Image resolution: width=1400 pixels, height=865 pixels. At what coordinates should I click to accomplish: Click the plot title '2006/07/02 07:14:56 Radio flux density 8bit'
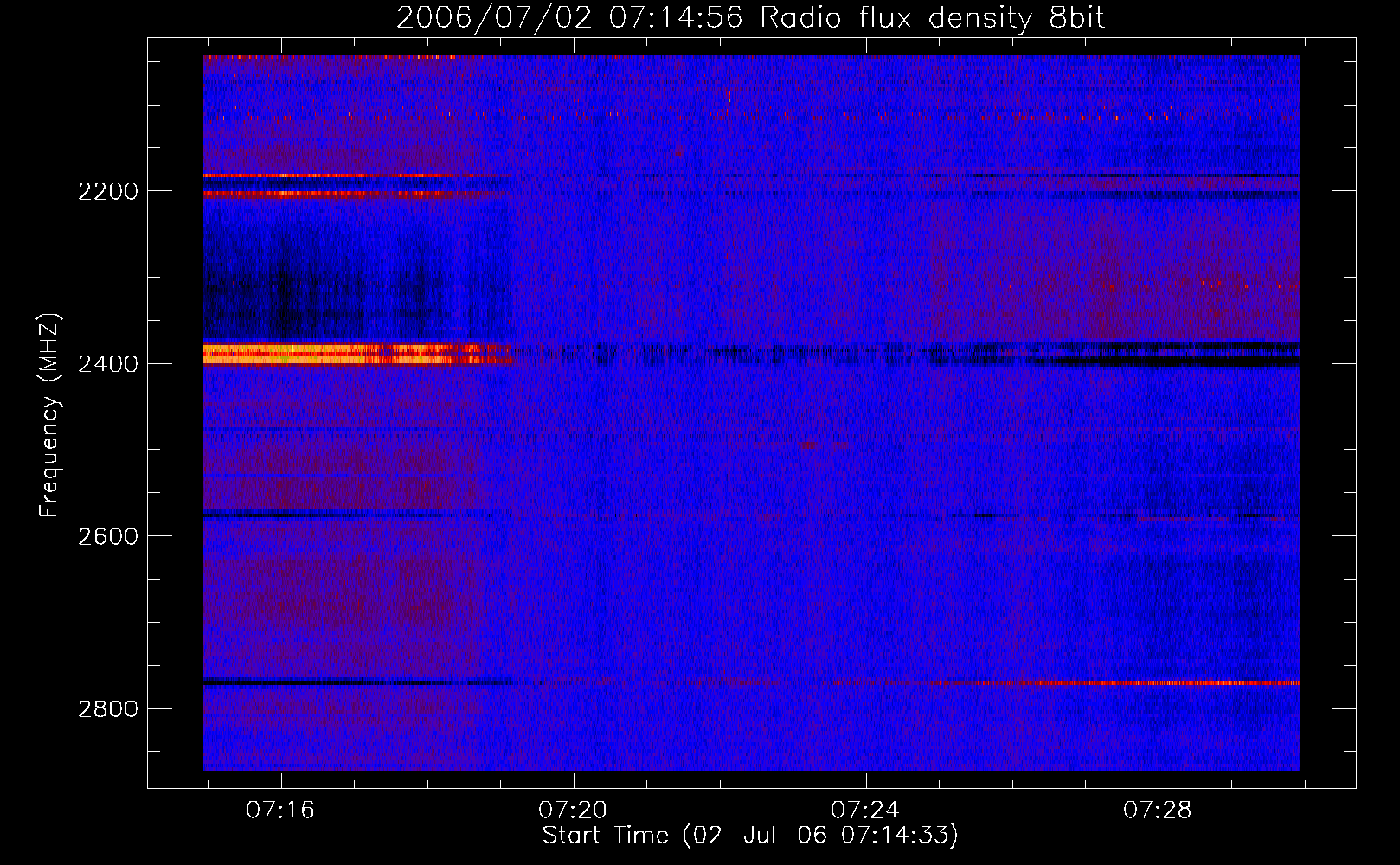750,18
